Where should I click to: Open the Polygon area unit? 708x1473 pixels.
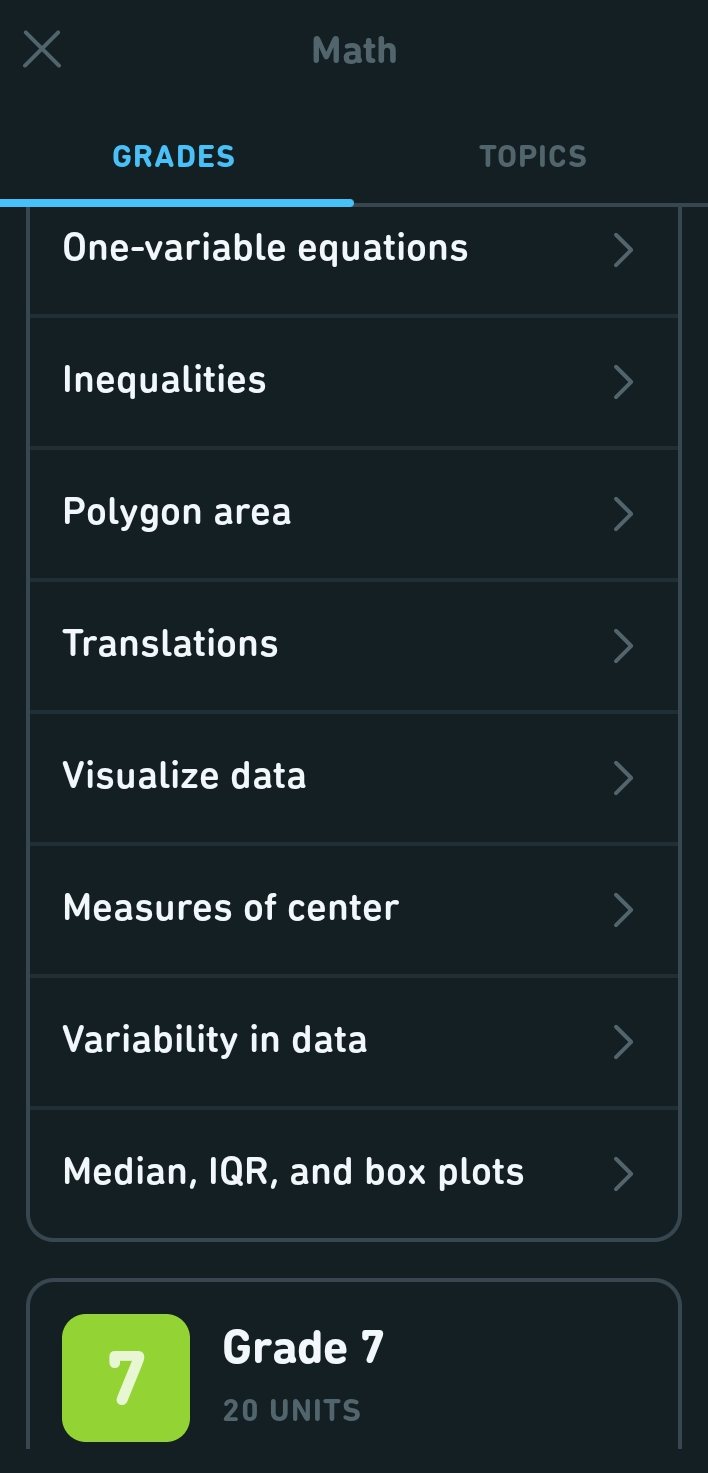(x=177, y=512)
